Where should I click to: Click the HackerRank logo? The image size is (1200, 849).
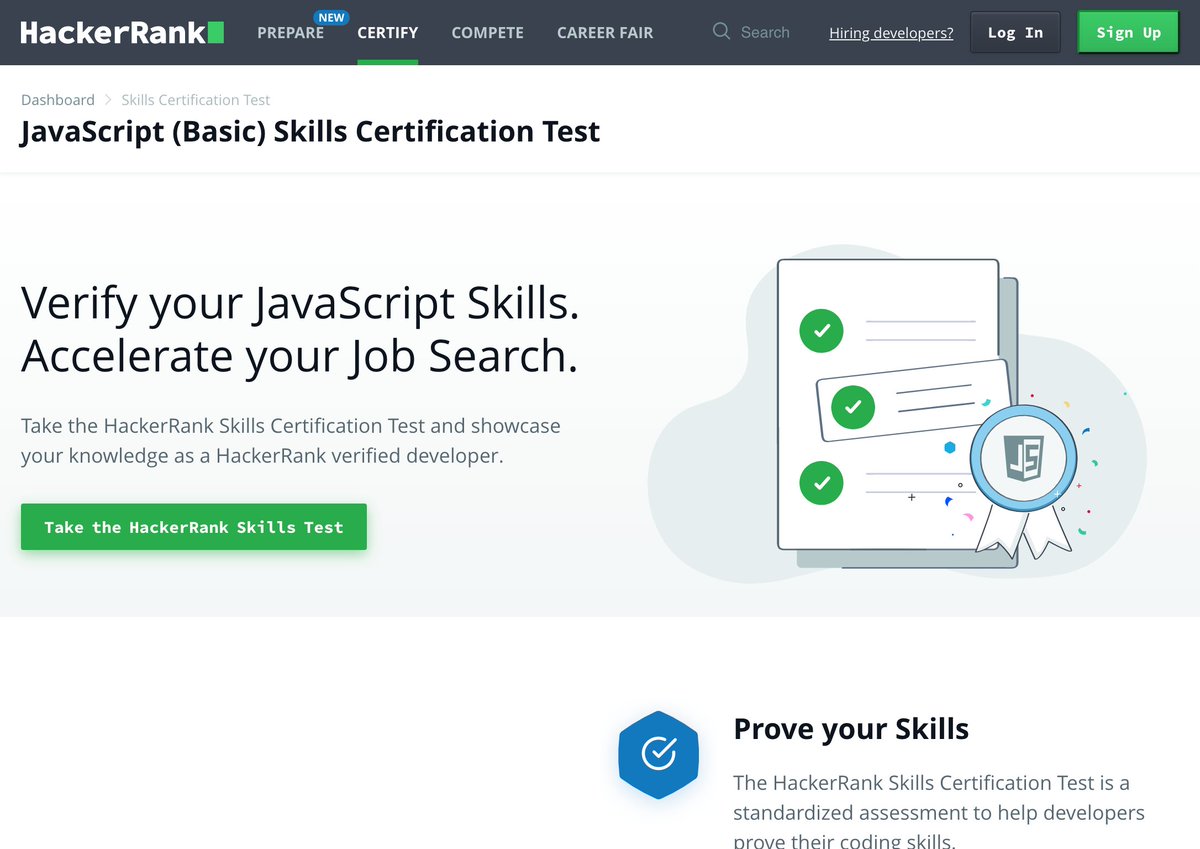click(x=122, y=33)
